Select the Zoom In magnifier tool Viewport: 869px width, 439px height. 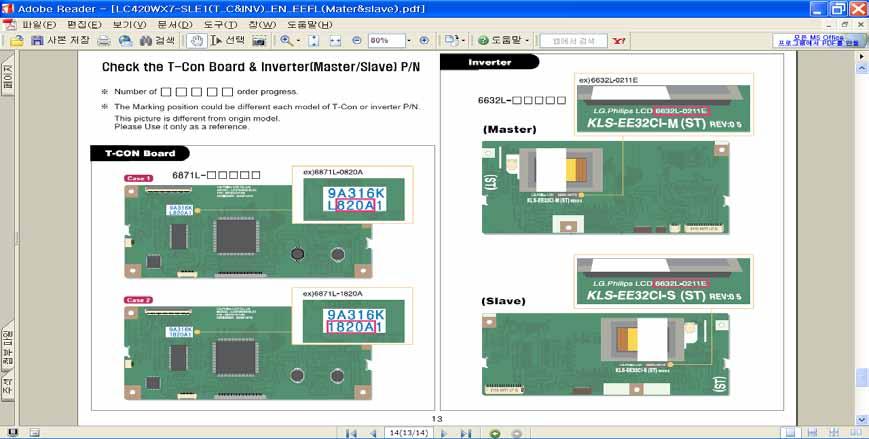pyautogui.click(x=286, y=40)
